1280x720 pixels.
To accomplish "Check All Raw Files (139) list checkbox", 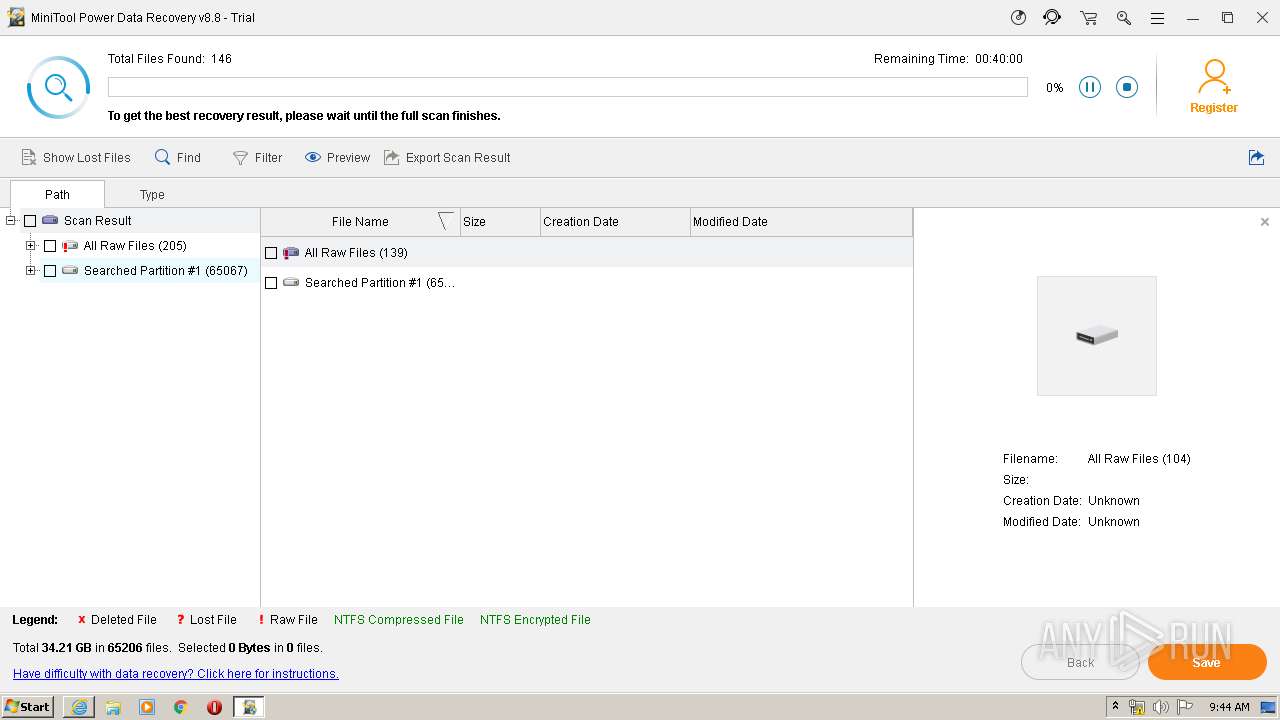I will (x=271, y=253).
